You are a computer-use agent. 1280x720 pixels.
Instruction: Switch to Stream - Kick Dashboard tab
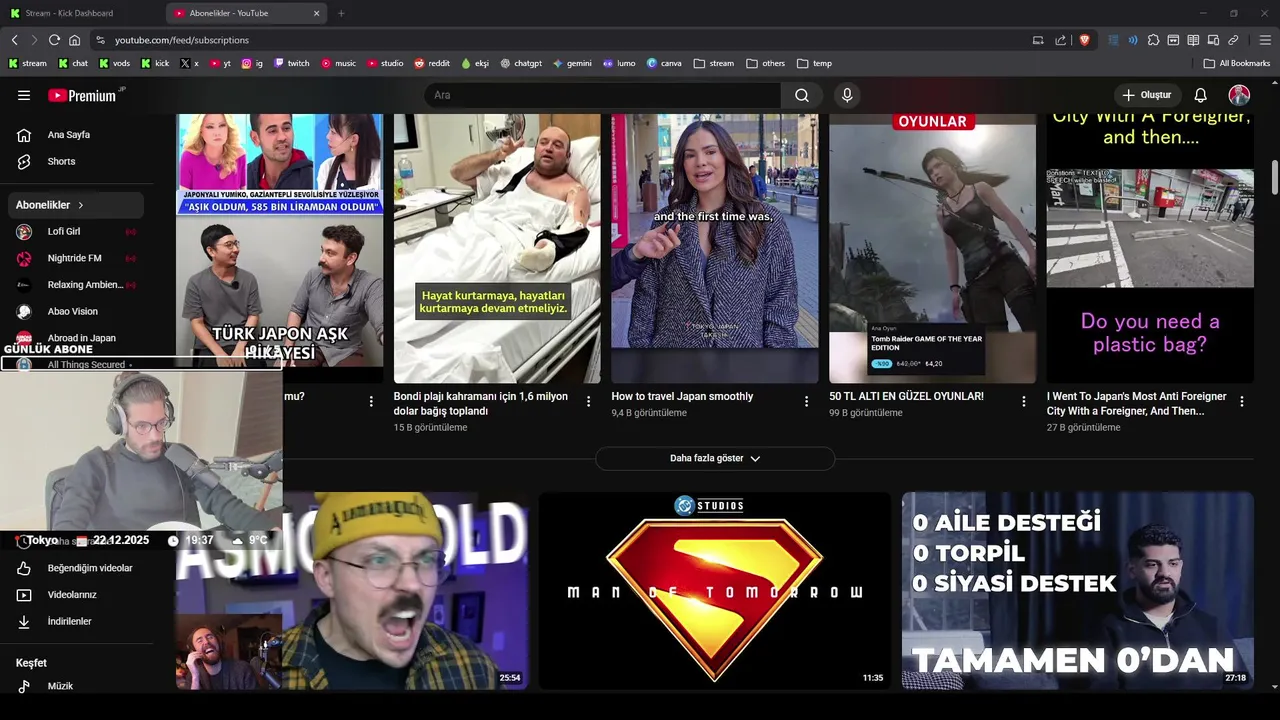(80, 13)
